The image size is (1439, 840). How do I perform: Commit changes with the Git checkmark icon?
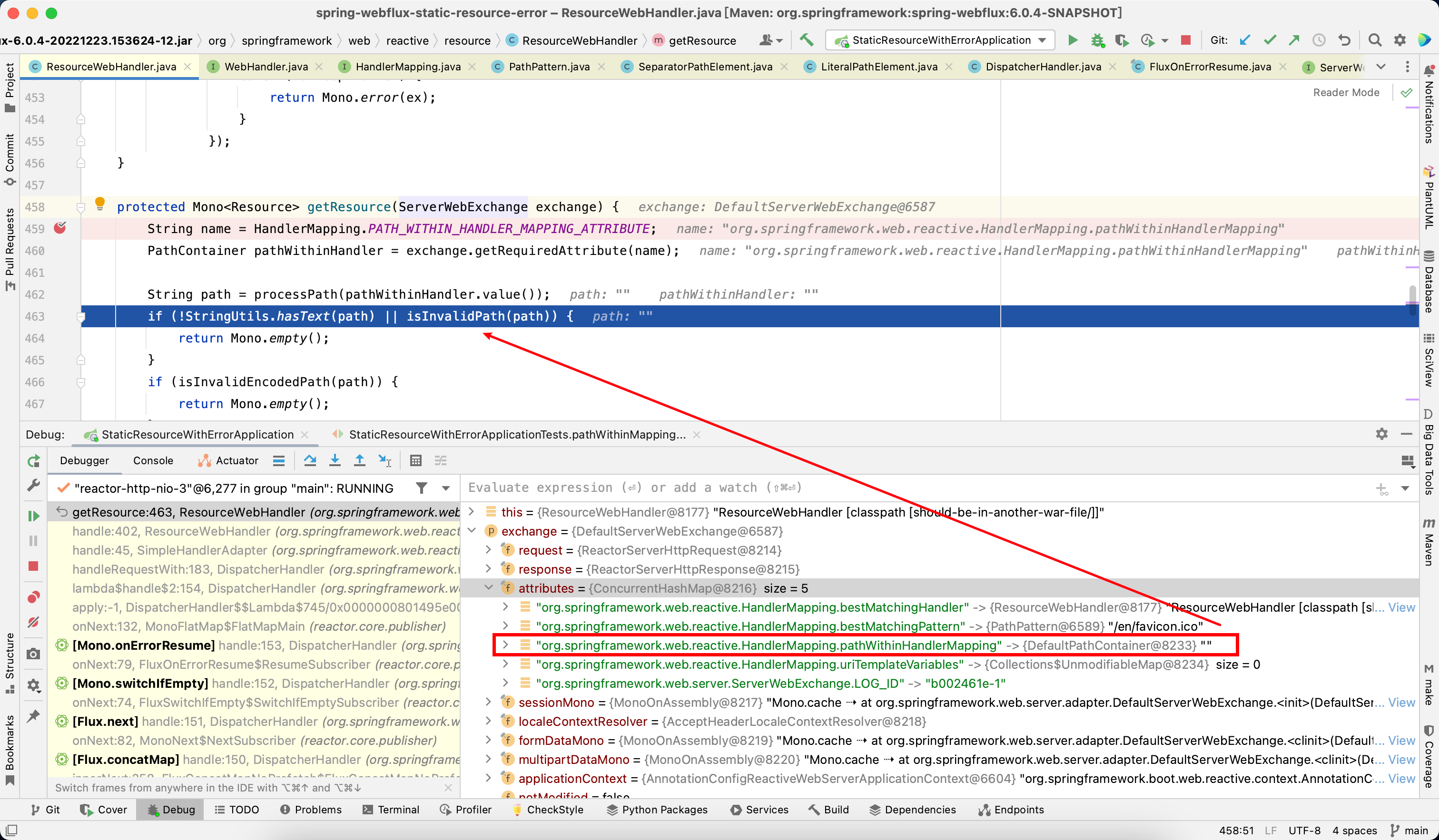coord(1270,40)
